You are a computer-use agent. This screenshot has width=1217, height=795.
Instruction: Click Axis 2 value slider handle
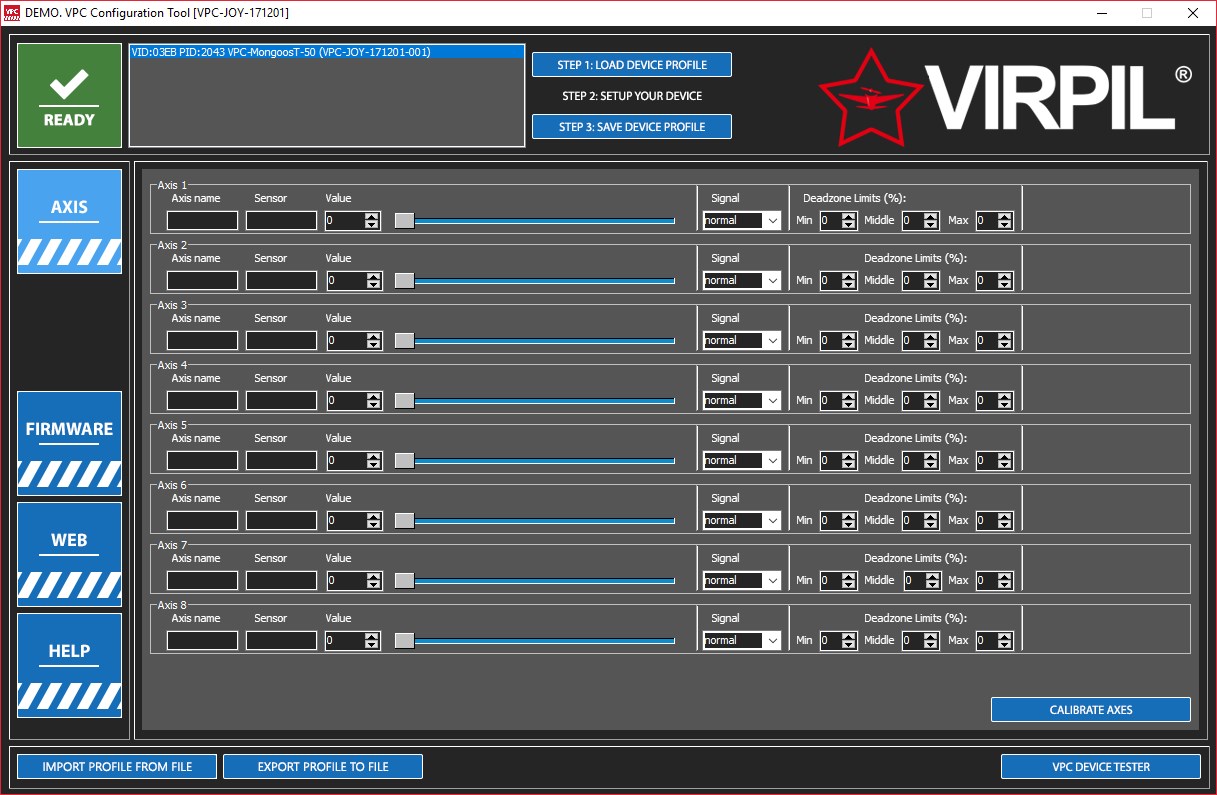(x=404, y=281)
